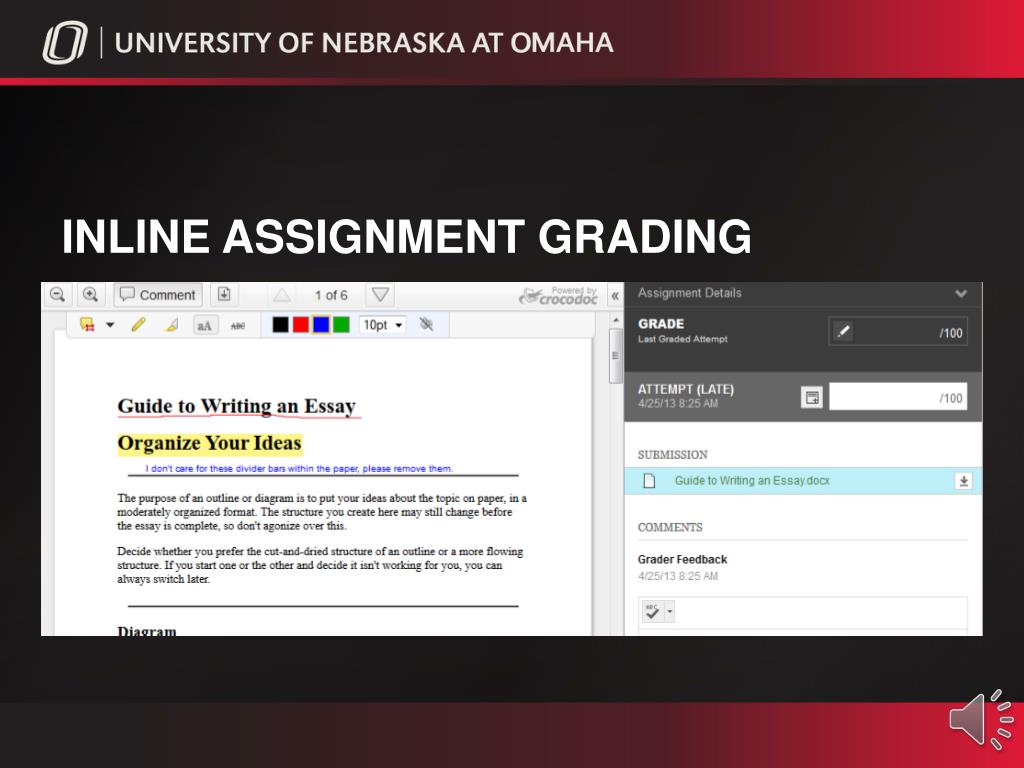Click the zoom in magnifier icon

90,295
